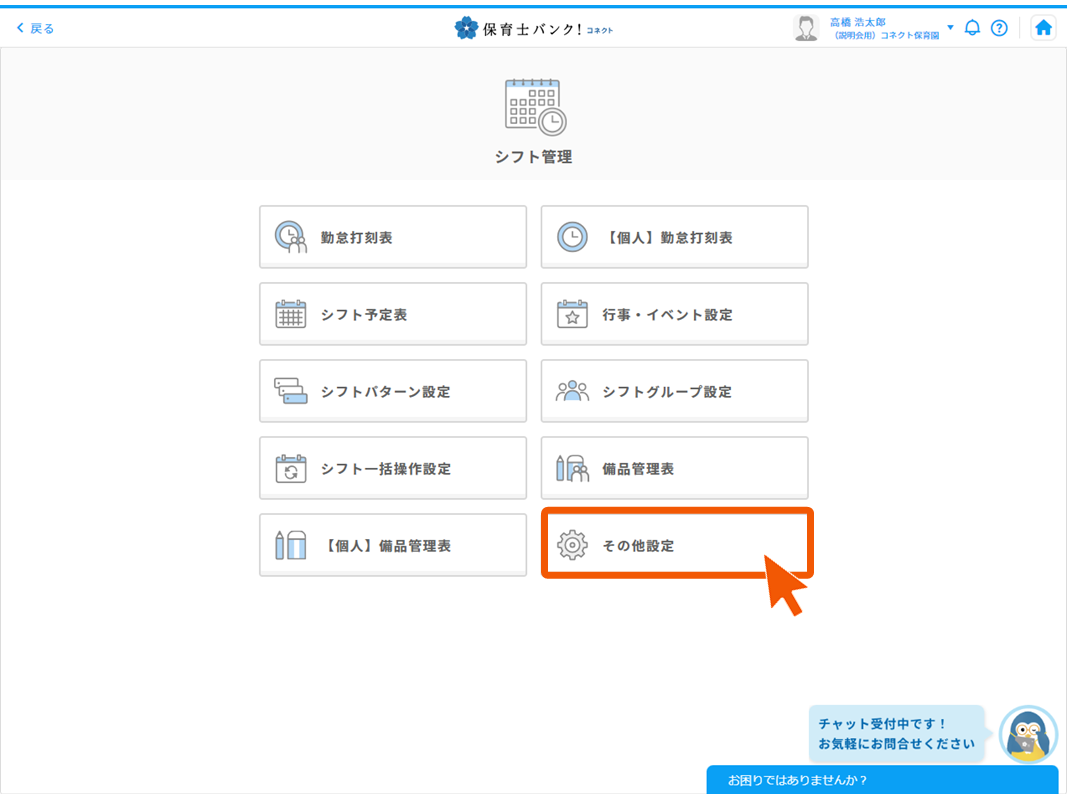Viewport: 1067px width, 800px height.
Task: Click the star calendar icon for 行事・イベント設定
Action: click(572, 314)
